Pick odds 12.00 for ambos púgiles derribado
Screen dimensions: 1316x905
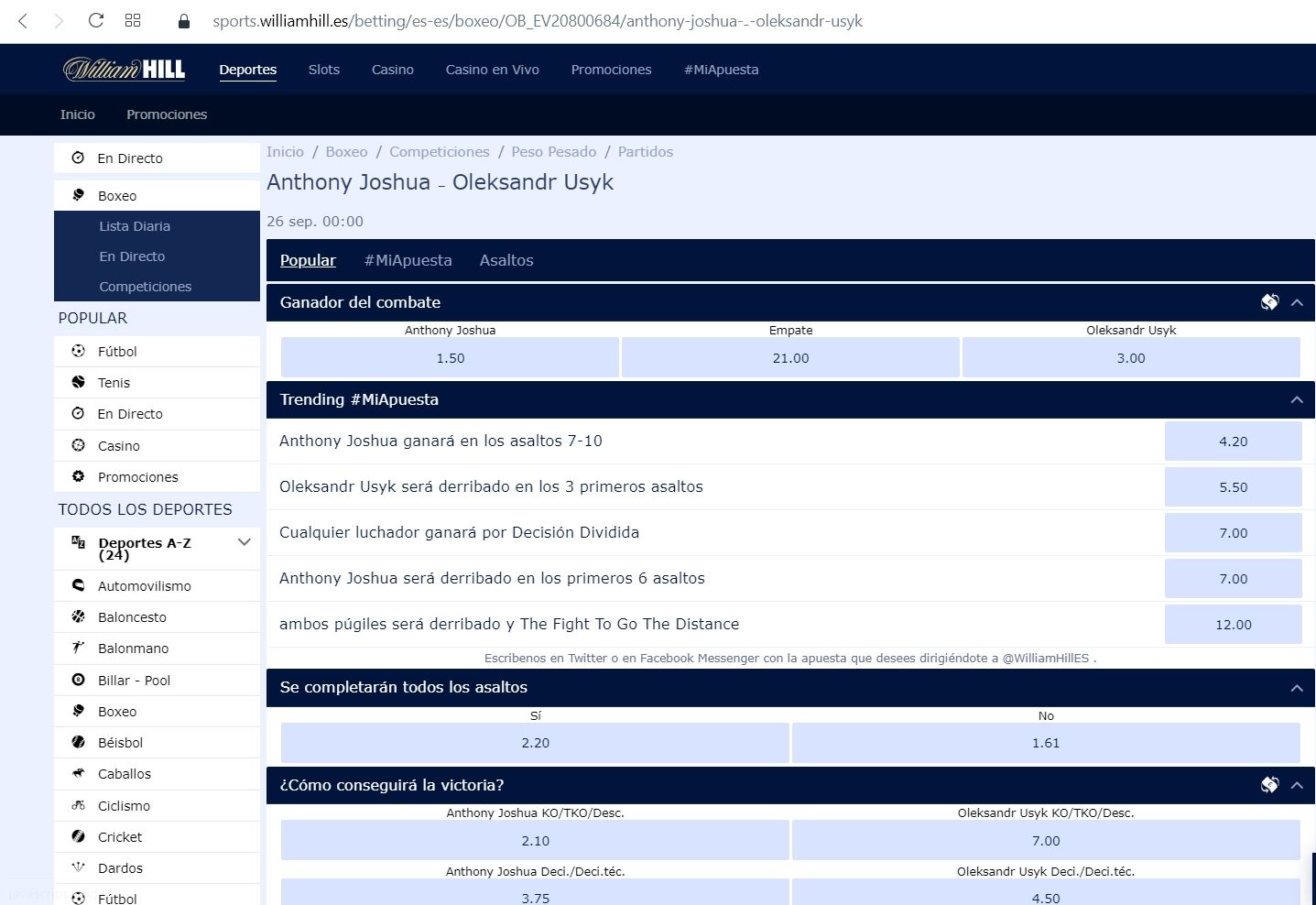tap(1233, 625)
